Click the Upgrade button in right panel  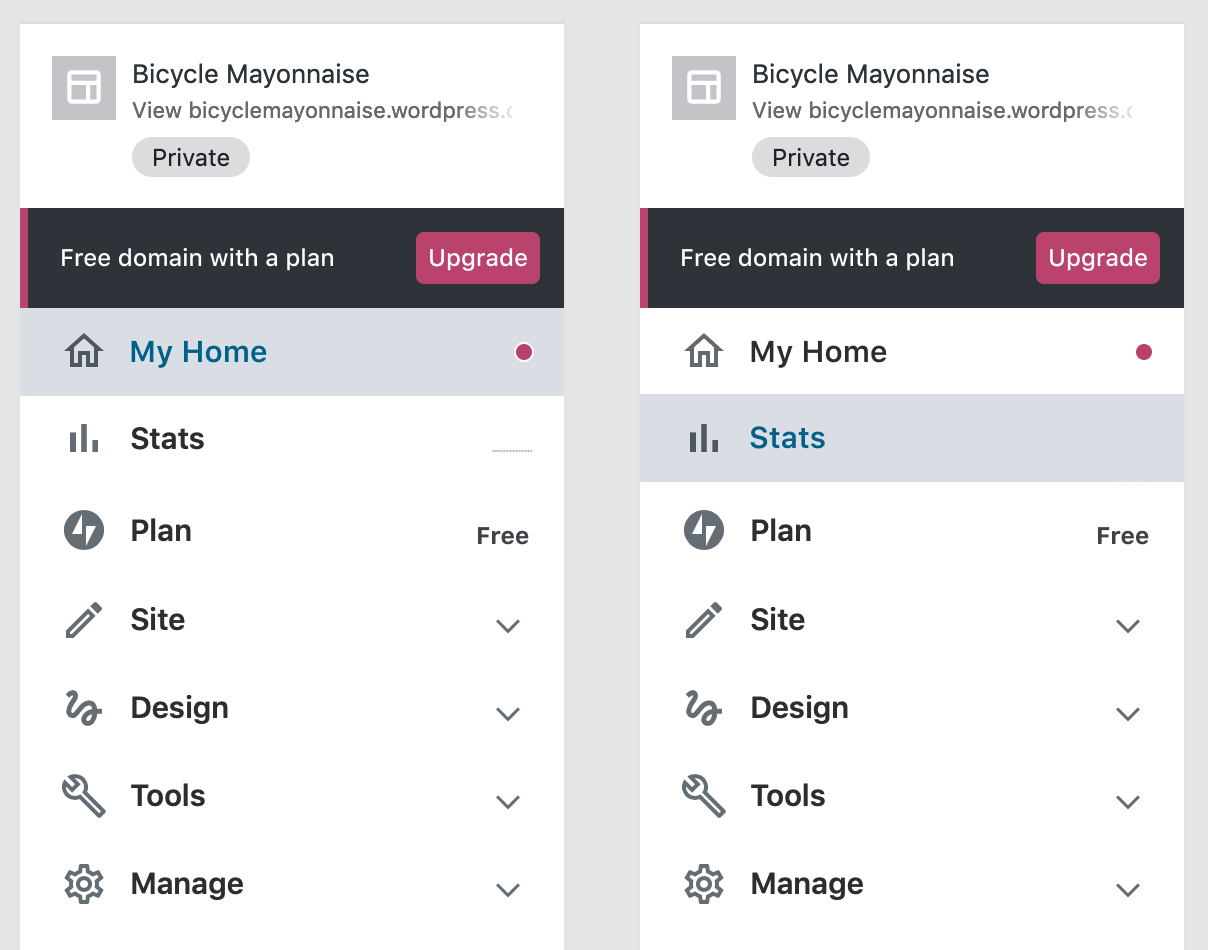click(1098, 258)
